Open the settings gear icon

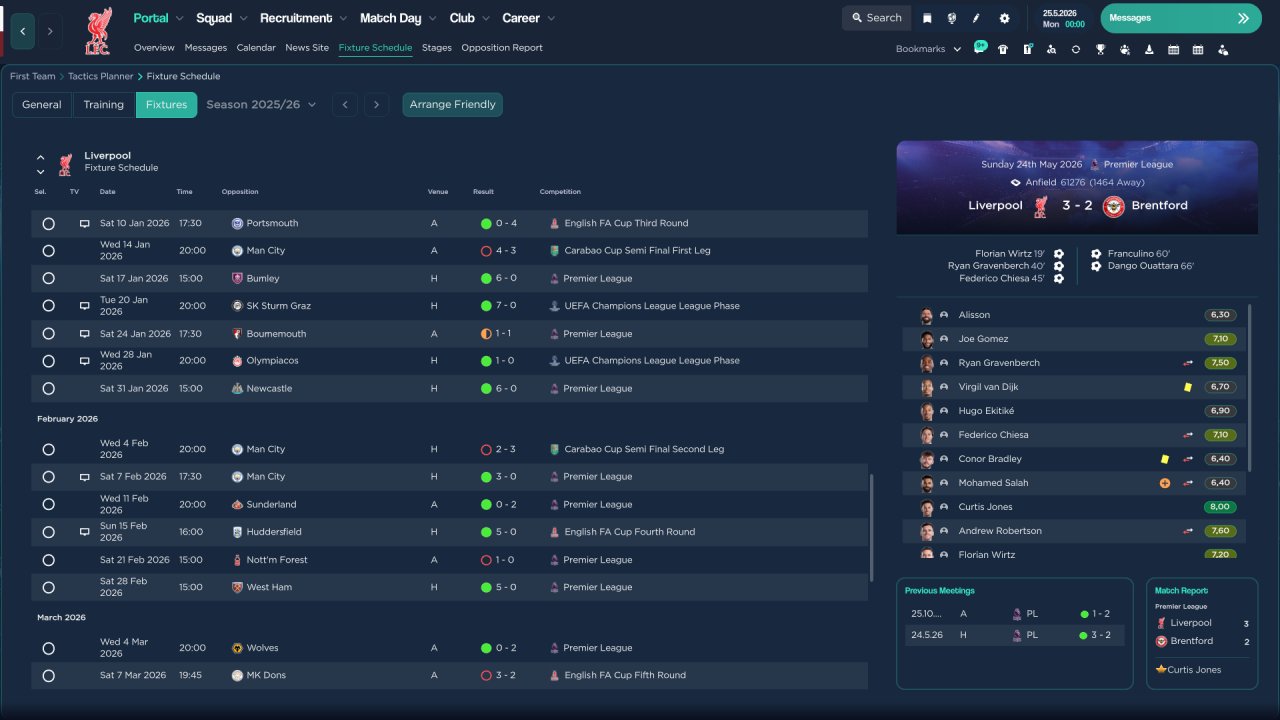click(x=1004, y=18)
